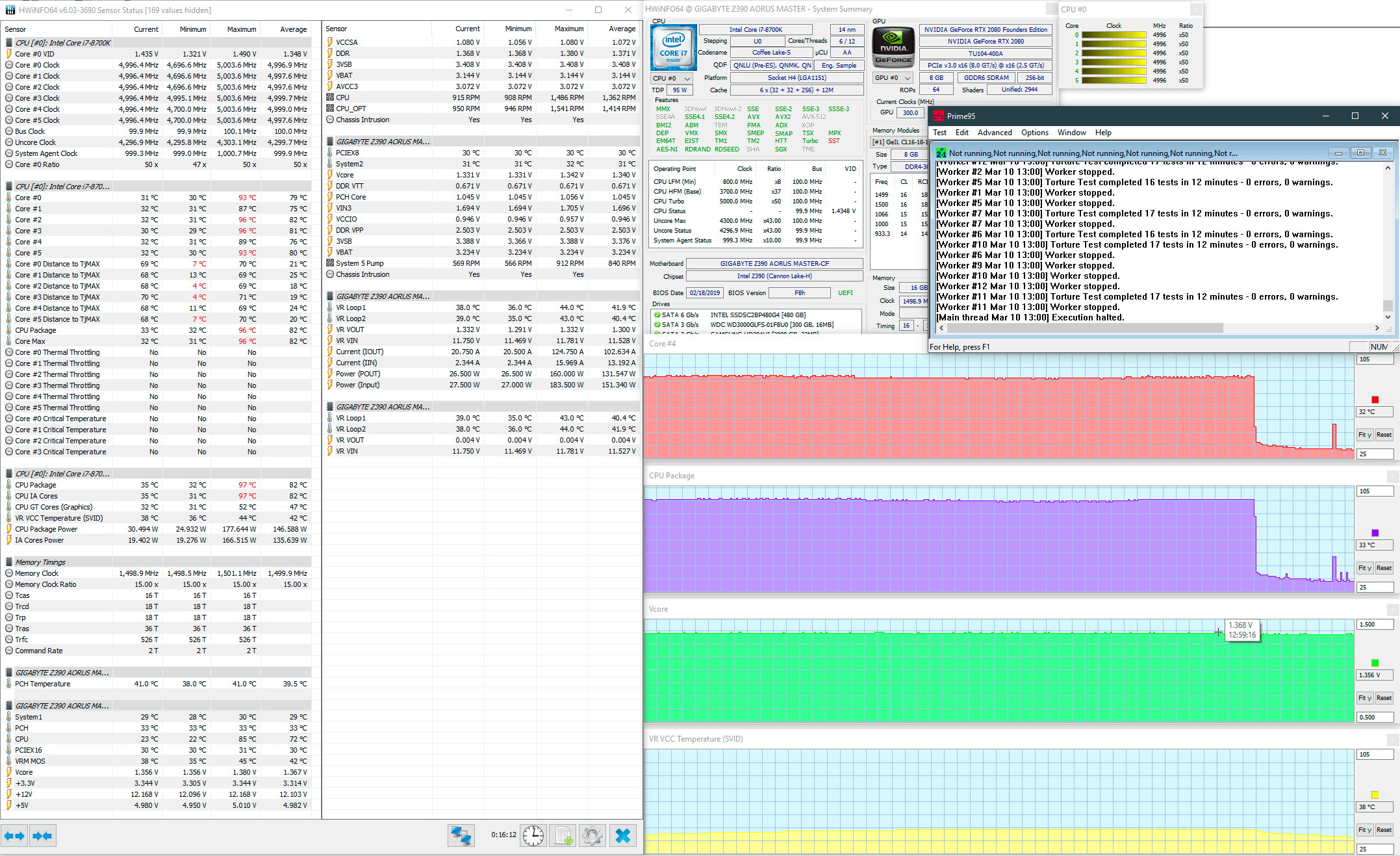Click the collapse columns arrows icon

point(42,836)
